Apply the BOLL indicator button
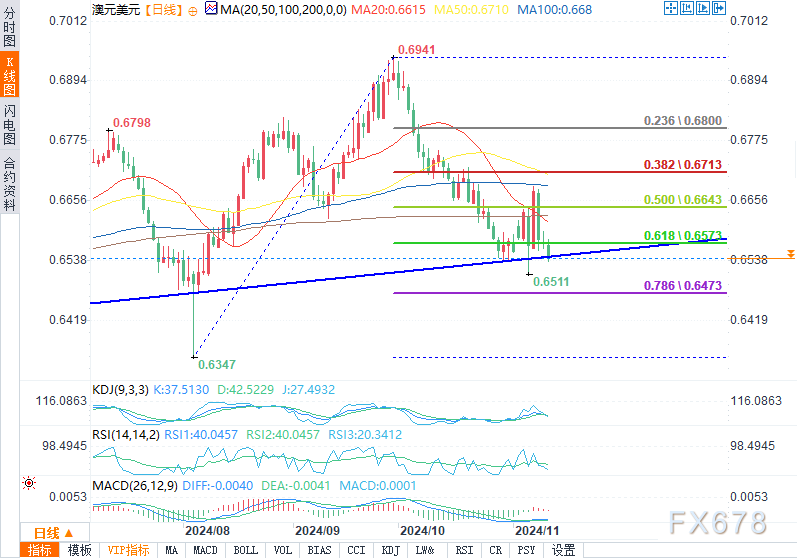 coord(246,550)
